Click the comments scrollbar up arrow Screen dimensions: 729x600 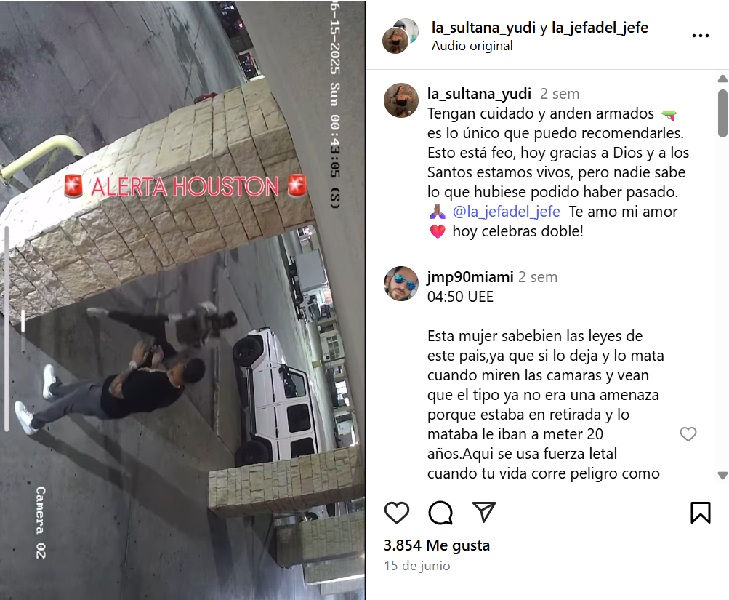click(x=722, y=79)
